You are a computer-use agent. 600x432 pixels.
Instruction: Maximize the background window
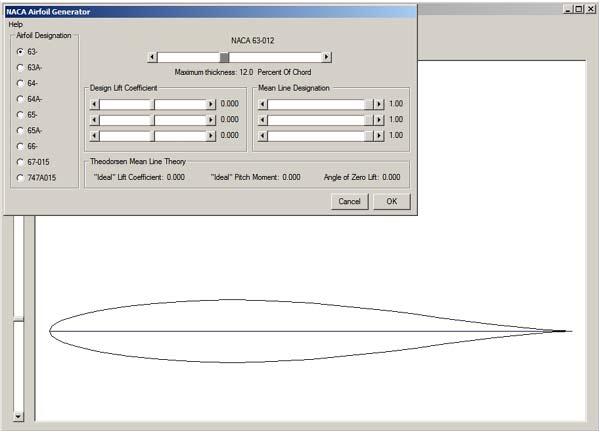tap(579, 9)
